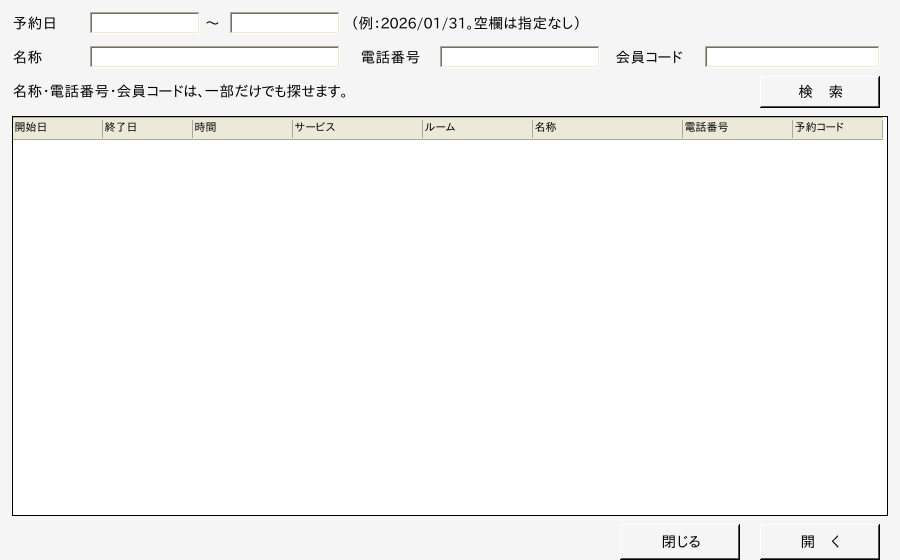Sort by 予約コード column header
The height and width of the screenshot is (560, 900).
pos(837,128)
